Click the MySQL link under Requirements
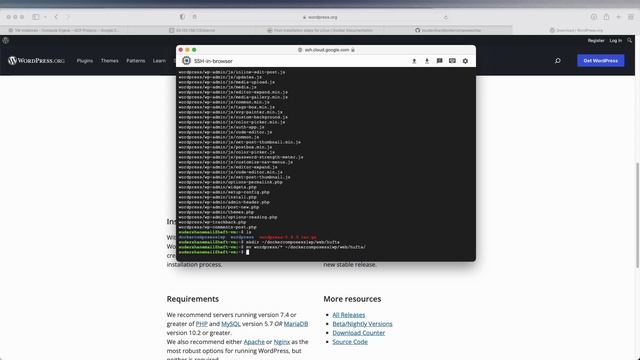The image size is (640, 360). pyautogui.click(x=231, y=324)
